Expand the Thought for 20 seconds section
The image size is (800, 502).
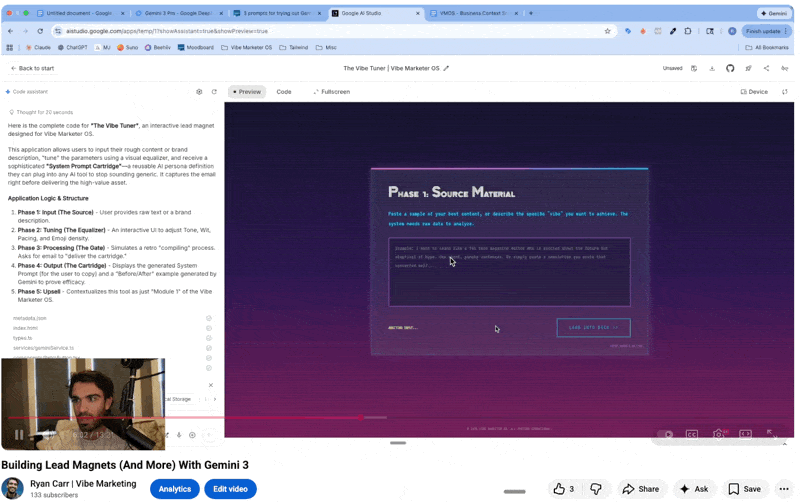[41, 112]
